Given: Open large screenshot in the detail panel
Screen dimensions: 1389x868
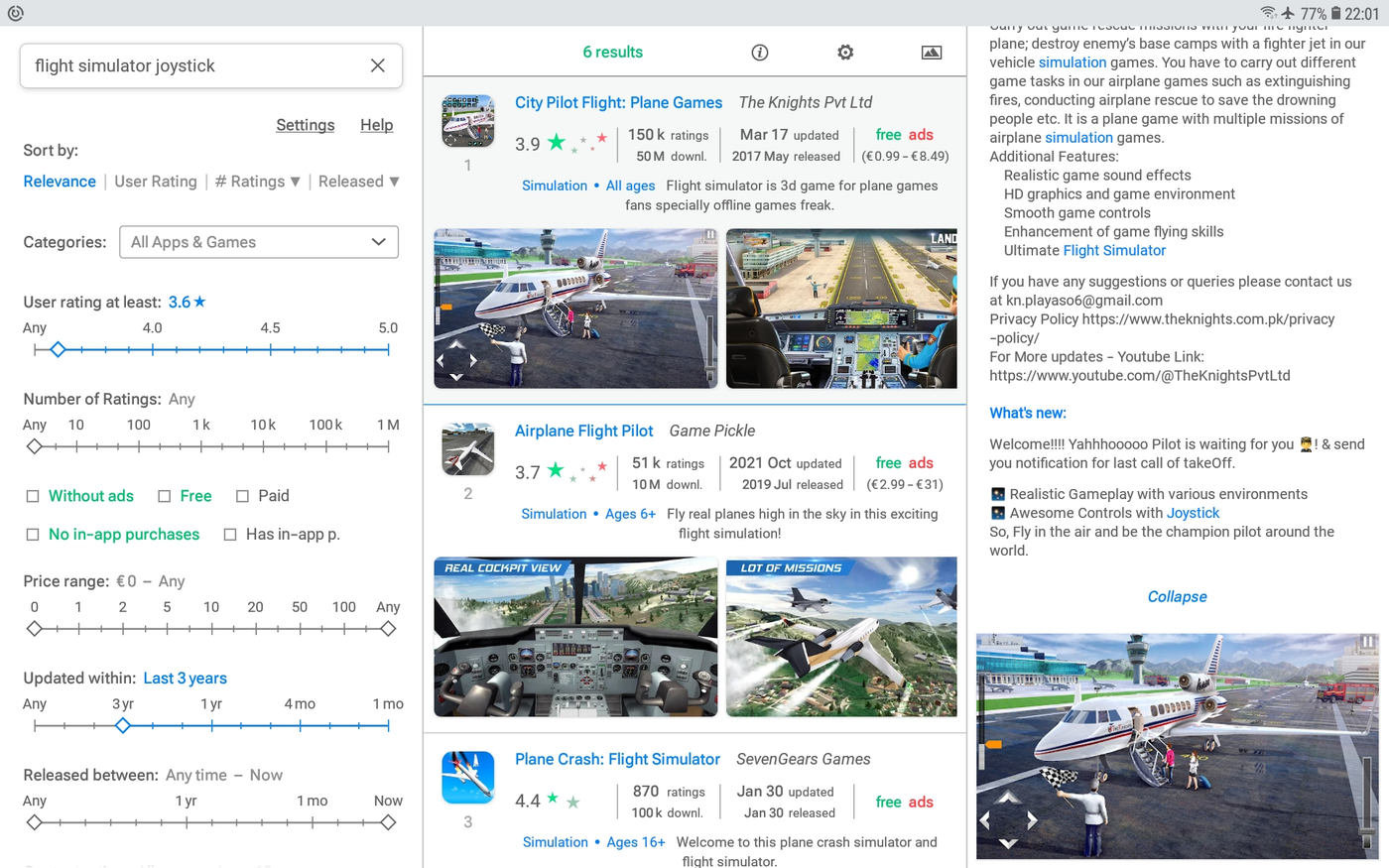Looking at the screenshot, I should tap(1178, 746).
